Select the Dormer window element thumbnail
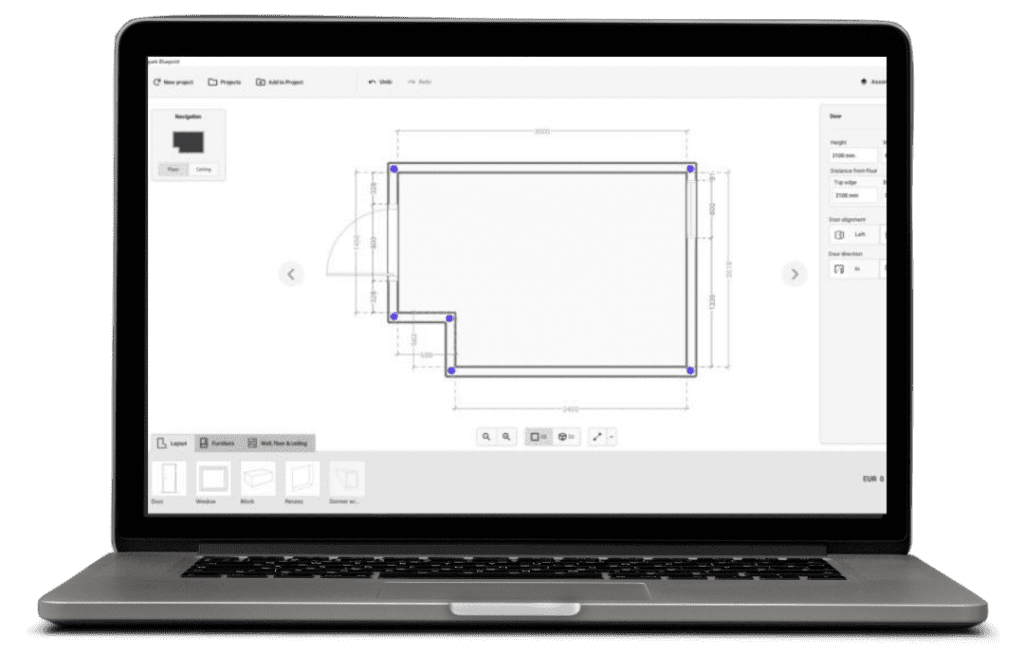The image size is (1024, 653). 347,479
